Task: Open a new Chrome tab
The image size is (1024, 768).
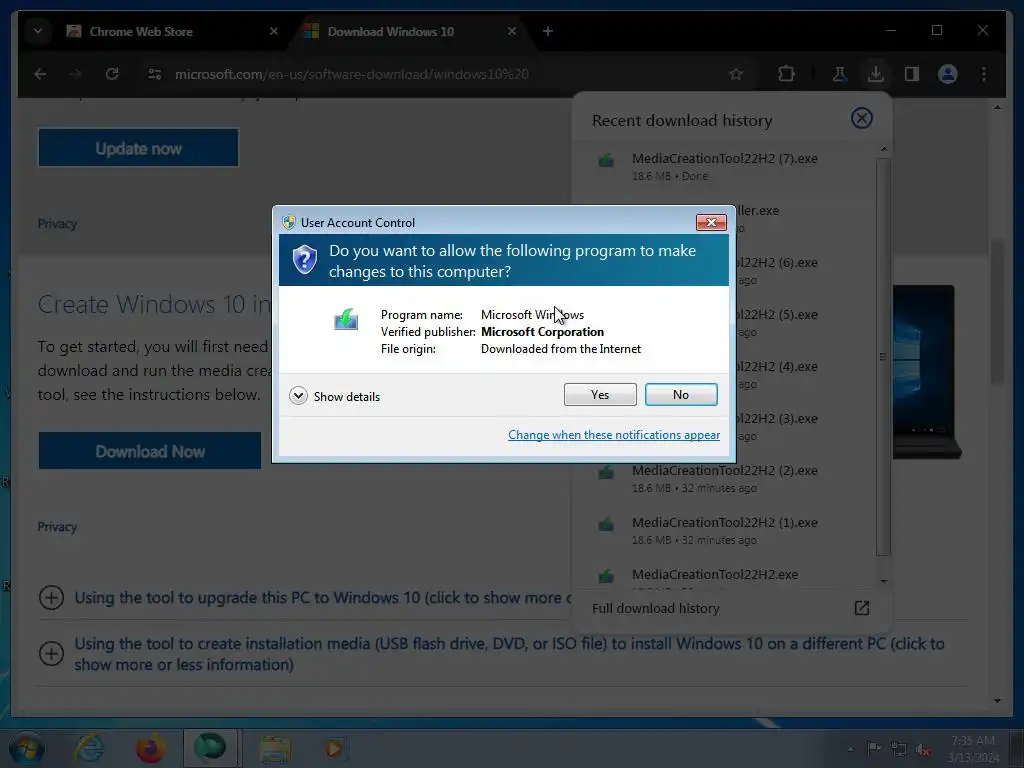Action: click(548, 31)
